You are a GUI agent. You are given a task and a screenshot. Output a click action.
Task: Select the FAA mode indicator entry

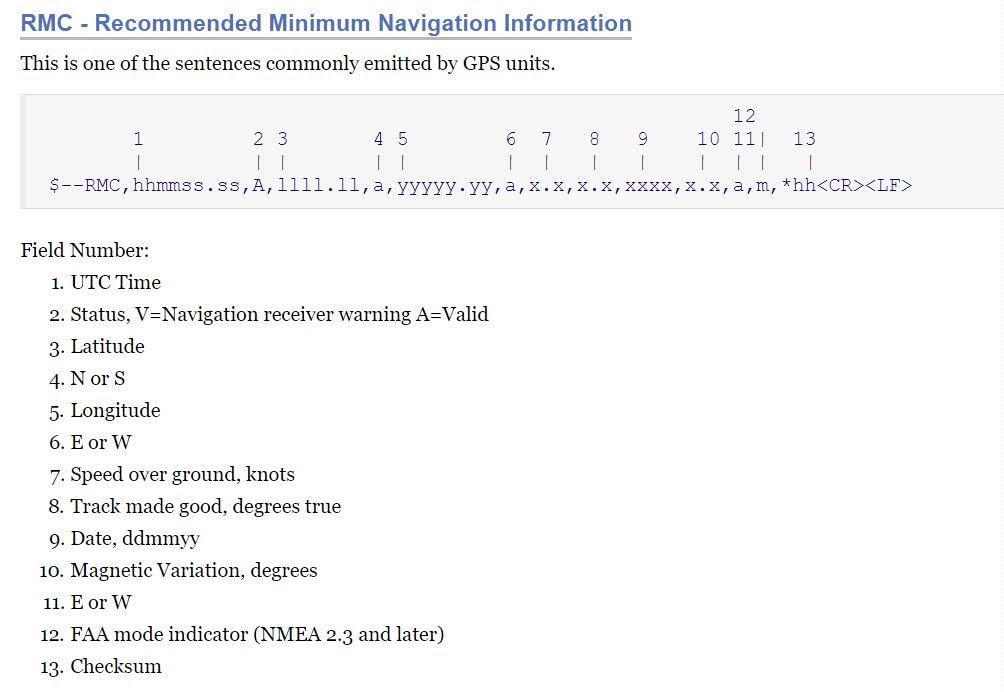[257, 634]
